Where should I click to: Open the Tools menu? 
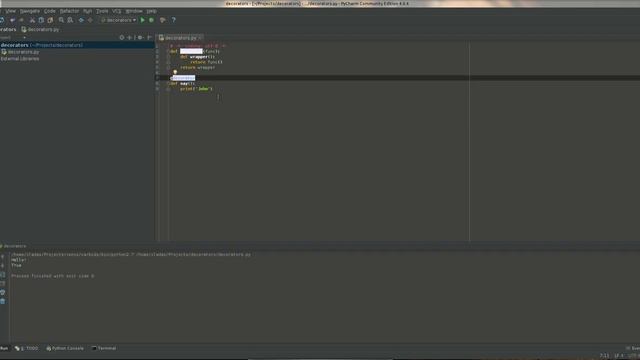[102, 11]
